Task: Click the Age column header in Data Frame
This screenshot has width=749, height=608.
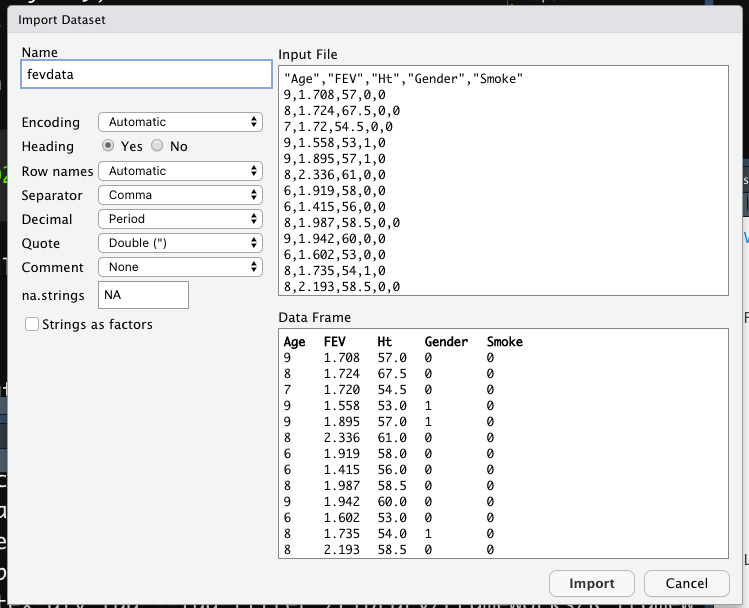Action: click(x=295, y=342)
